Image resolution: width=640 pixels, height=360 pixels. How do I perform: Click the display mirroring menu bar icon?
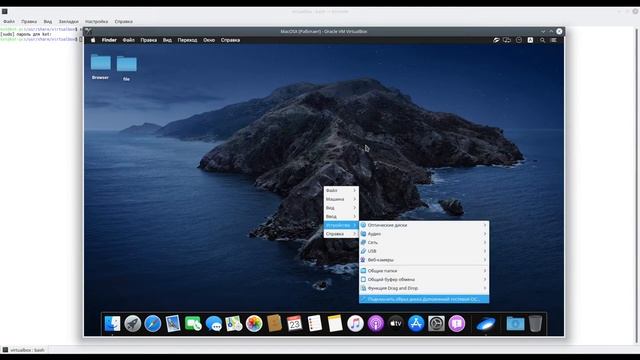point(507,40)
